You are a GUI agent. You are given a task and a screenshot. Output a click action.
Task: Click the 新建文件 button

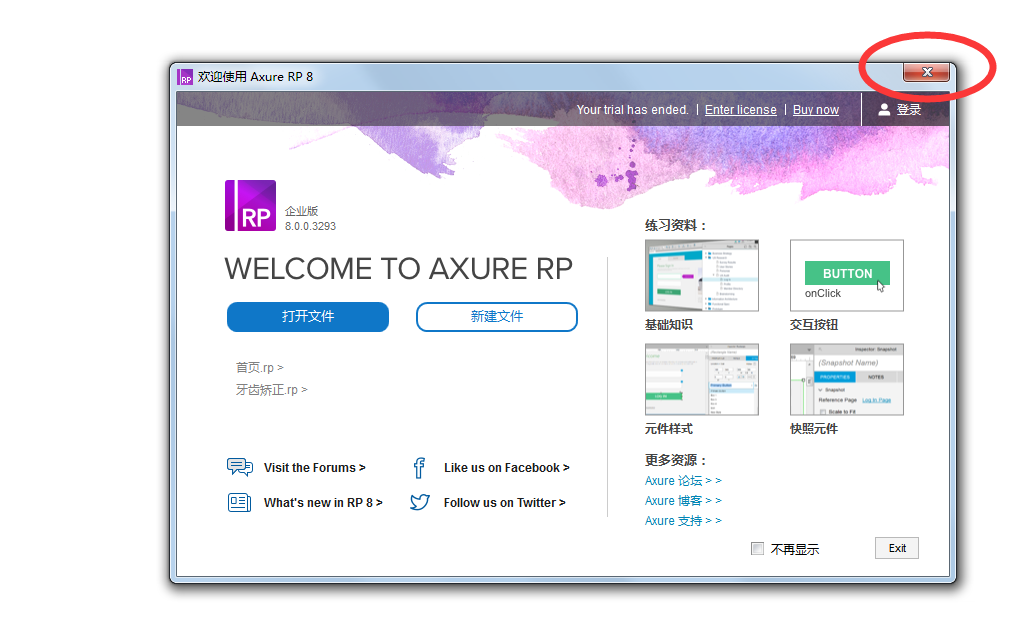(497, 316)
